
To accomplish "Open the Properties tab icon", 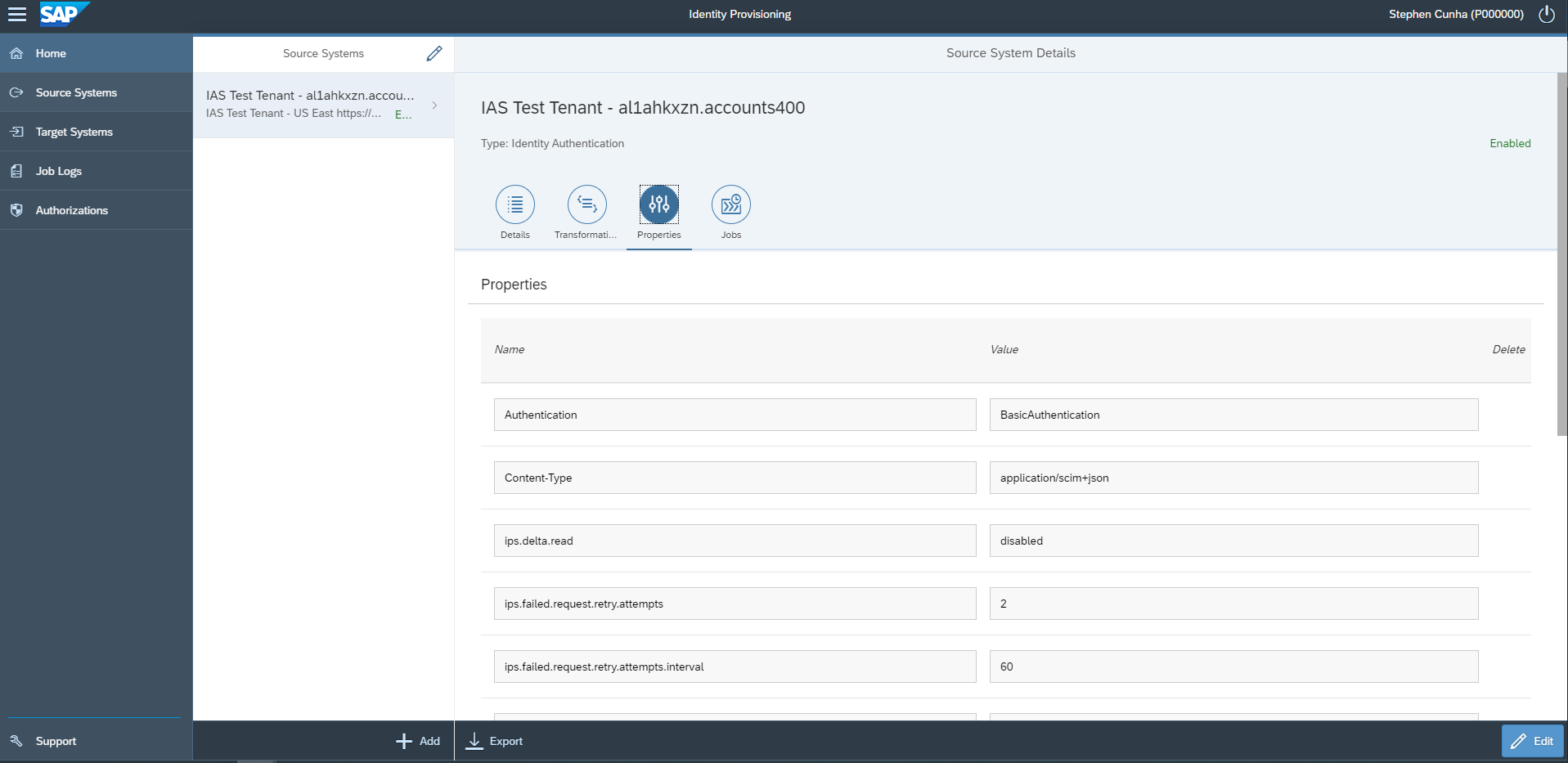I will [x=659, y=204].
